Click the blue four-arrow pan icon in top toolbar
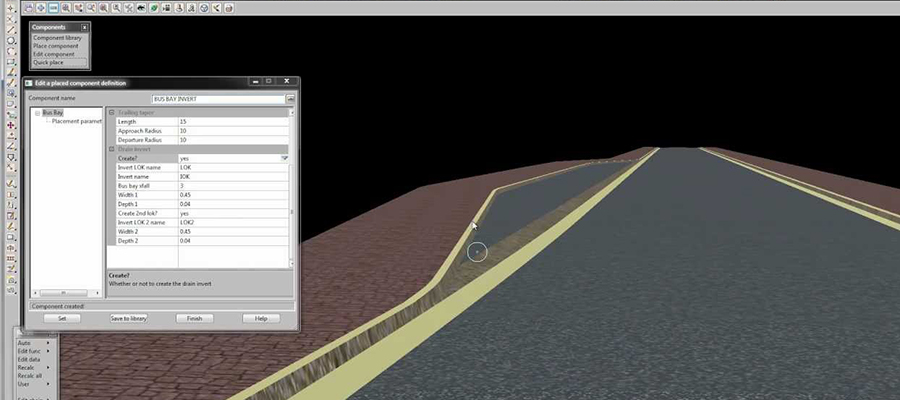This screenshot has height=400, width=900. point(41,8)
